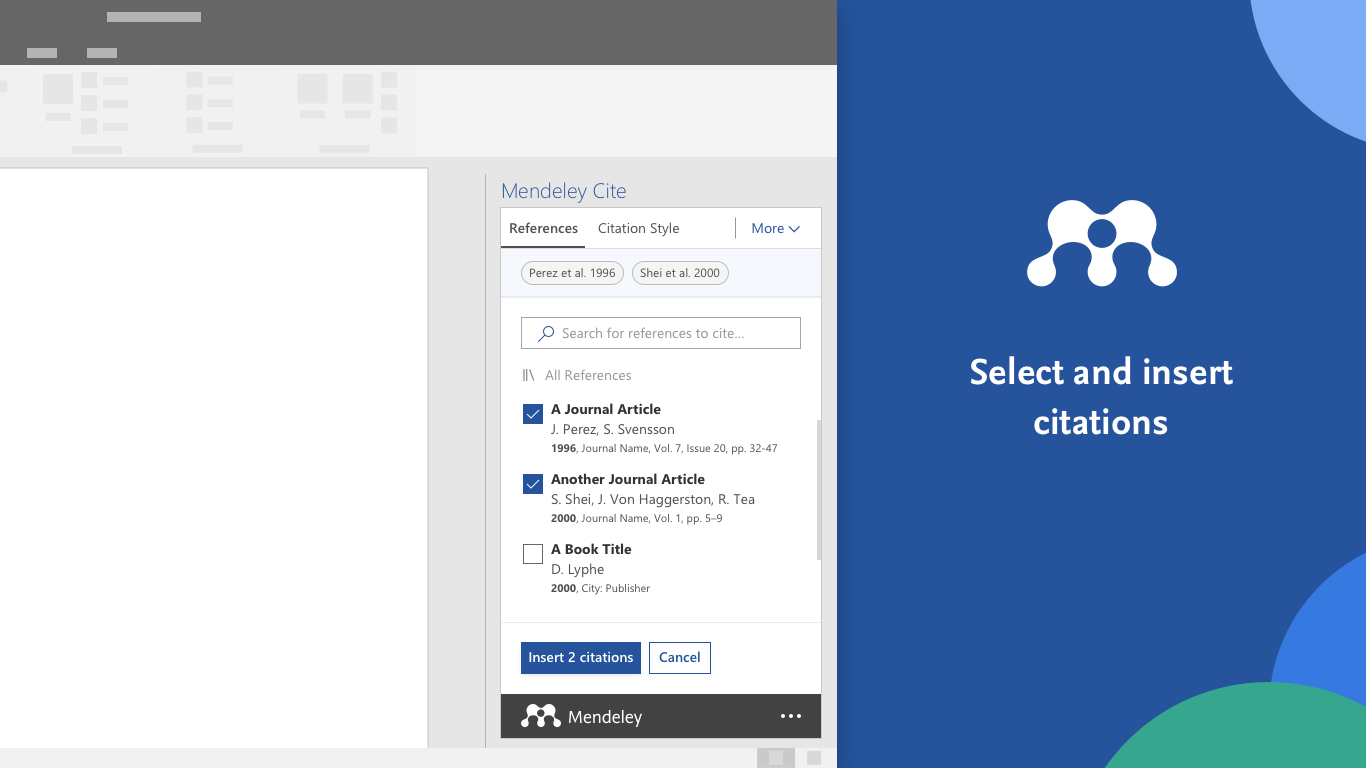Image resolution: width=1366 pixels, height=768 pixels.
Task: Click the Select and insert citations heading
Action: (x=1101, y=396)
